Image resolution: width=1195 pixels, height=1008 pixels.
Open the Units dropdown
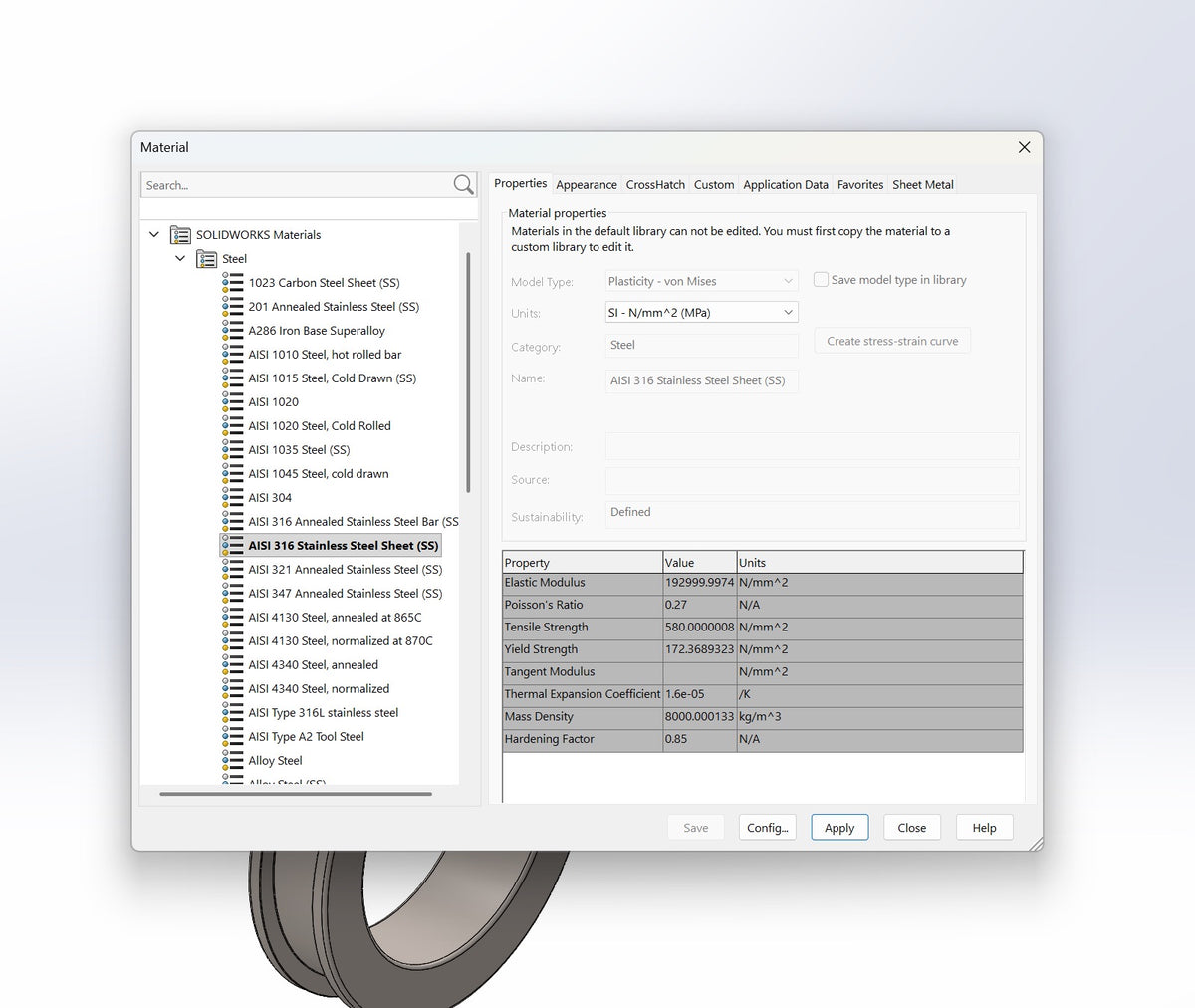[701, 313]
